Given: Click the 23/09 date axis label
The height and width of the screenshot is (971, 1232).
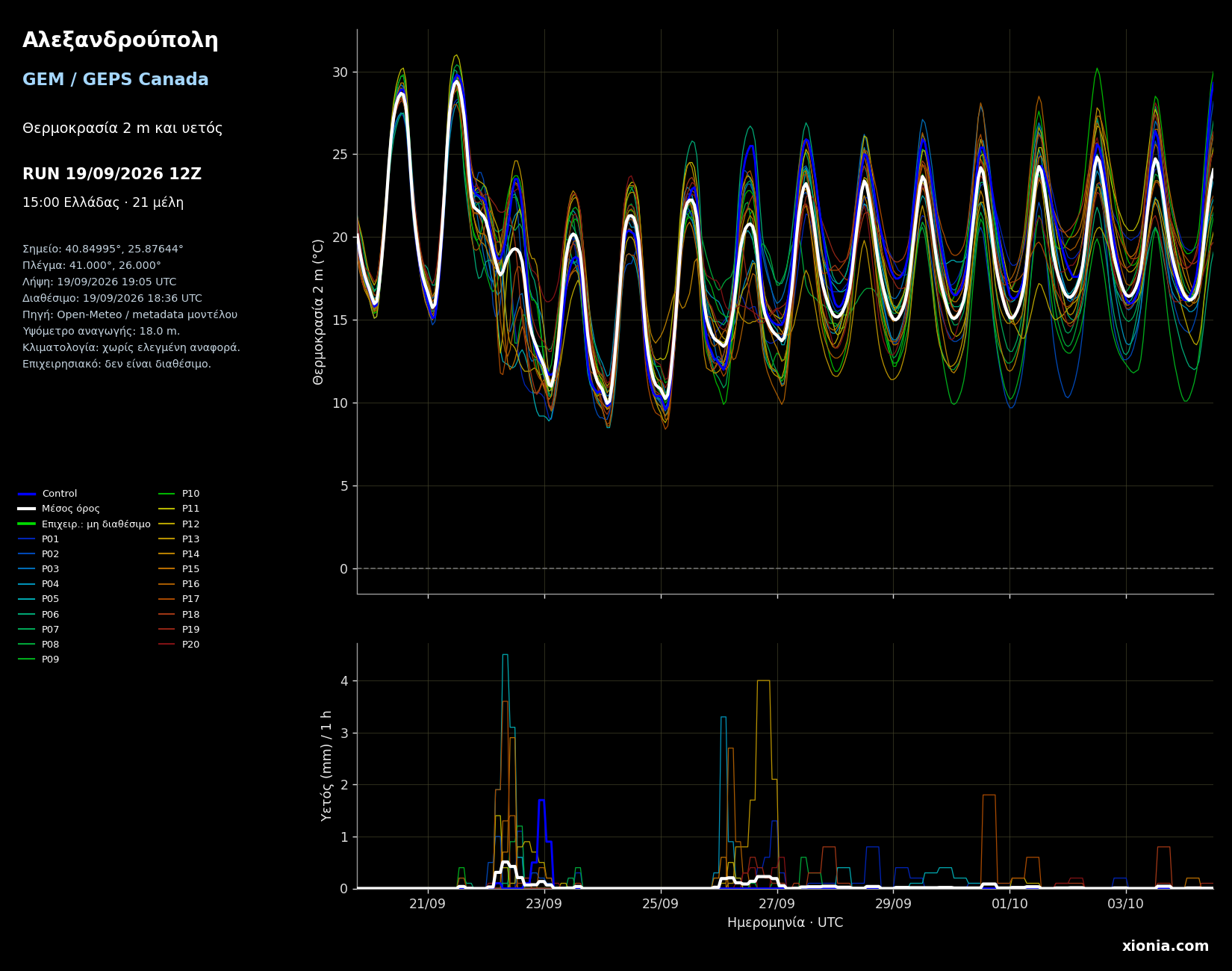Looking at the screenshot, I should 544,904.
